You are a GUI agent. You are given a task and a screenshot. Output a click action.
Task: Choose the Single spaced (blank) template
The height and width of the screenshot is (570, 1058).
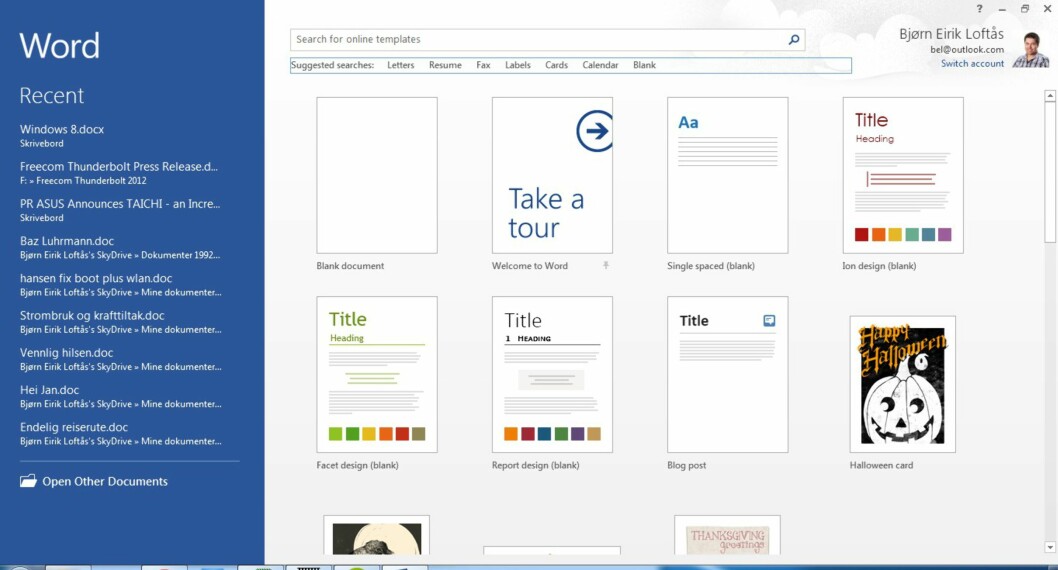point(727,175)
